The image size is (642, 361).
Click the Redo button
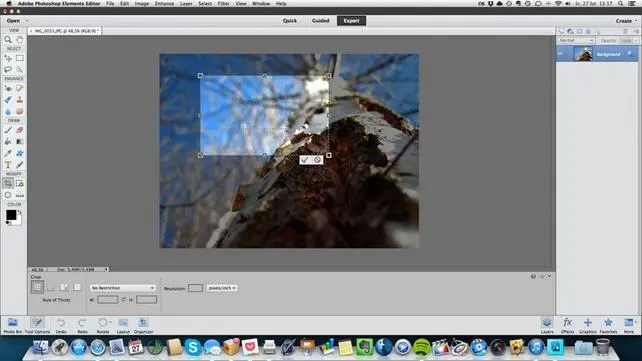(x=82, y=325)
